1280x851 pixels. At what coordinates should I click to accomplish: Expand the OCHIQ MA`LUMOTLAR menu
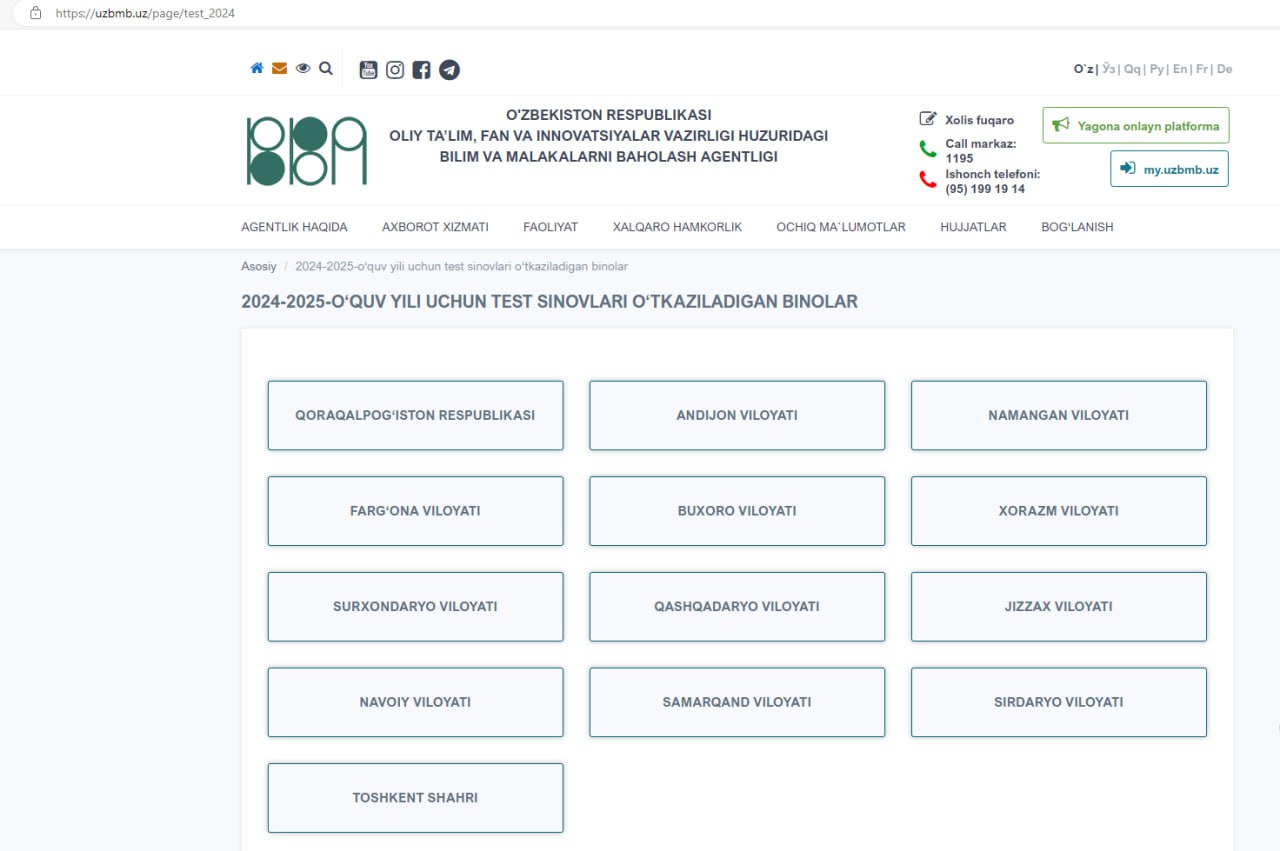840,227
